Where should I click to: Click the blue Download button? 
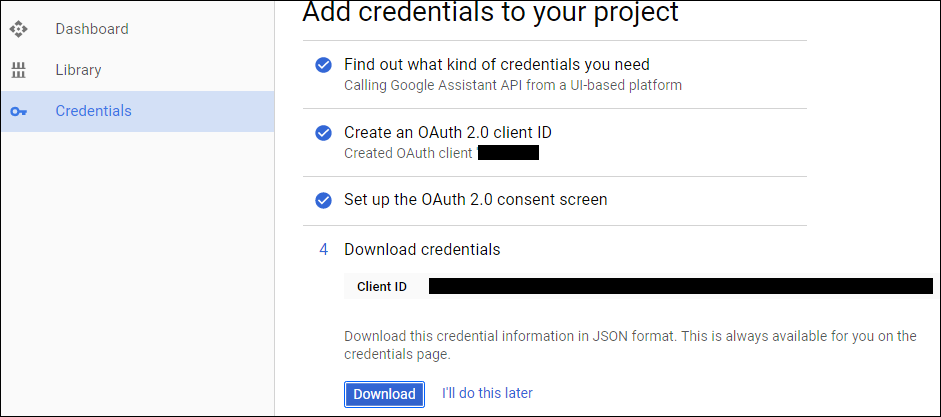(384, 394)
